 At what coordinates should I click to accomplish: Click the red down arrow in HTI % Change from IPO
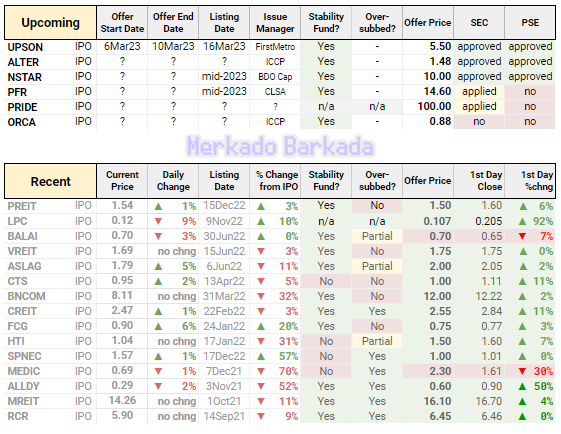261,342
